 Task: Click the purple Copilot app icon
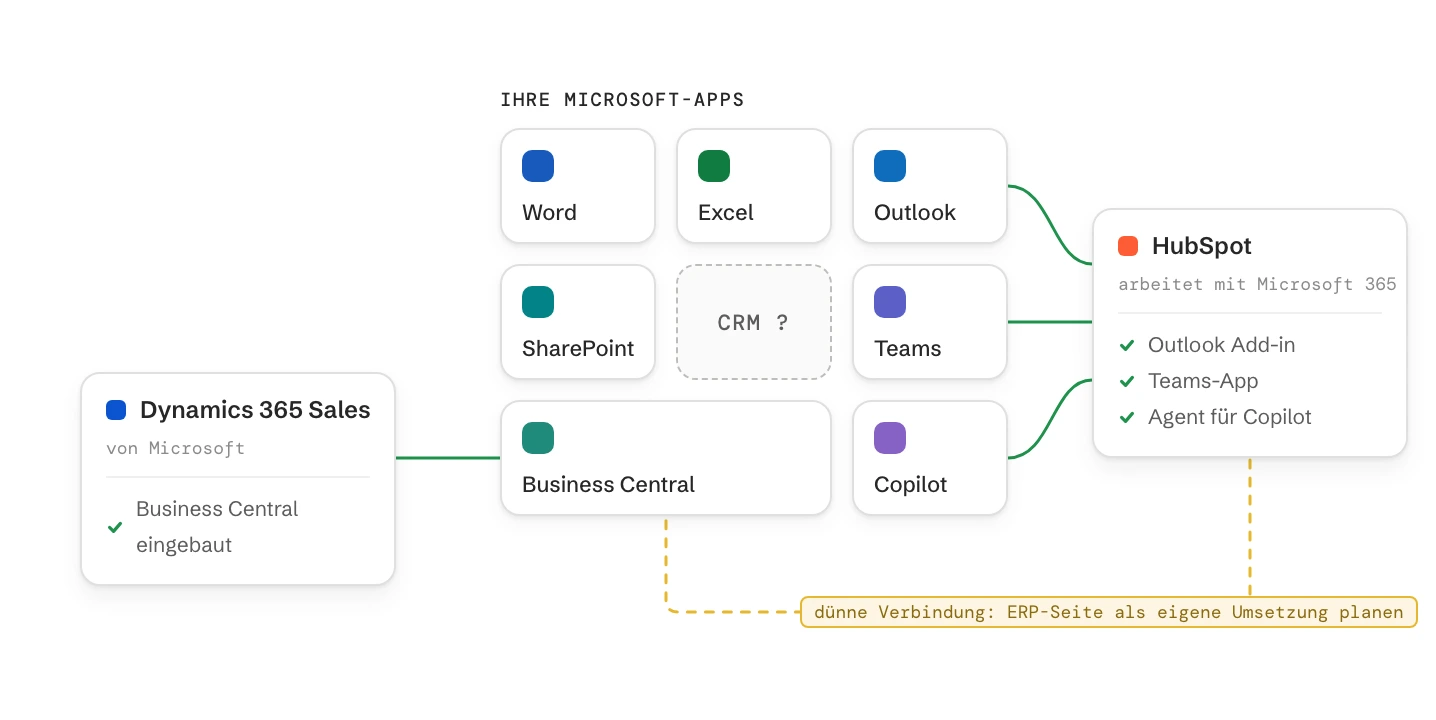890,438
